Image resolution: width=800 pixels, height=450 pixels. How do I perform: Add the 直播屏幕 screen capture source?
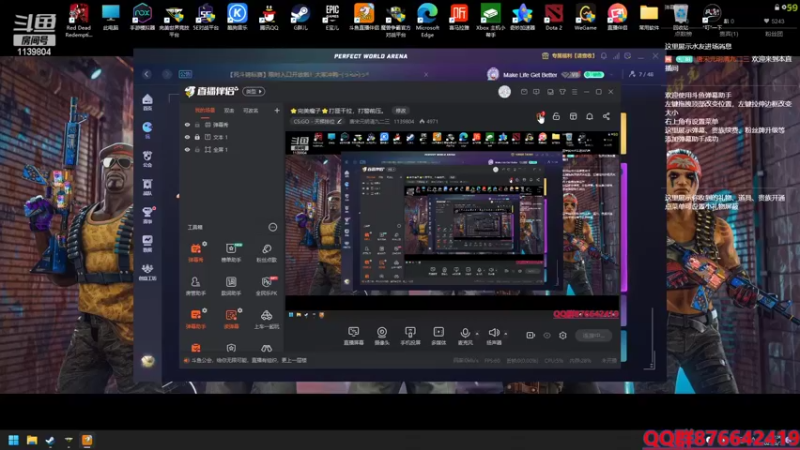point(354,336)
